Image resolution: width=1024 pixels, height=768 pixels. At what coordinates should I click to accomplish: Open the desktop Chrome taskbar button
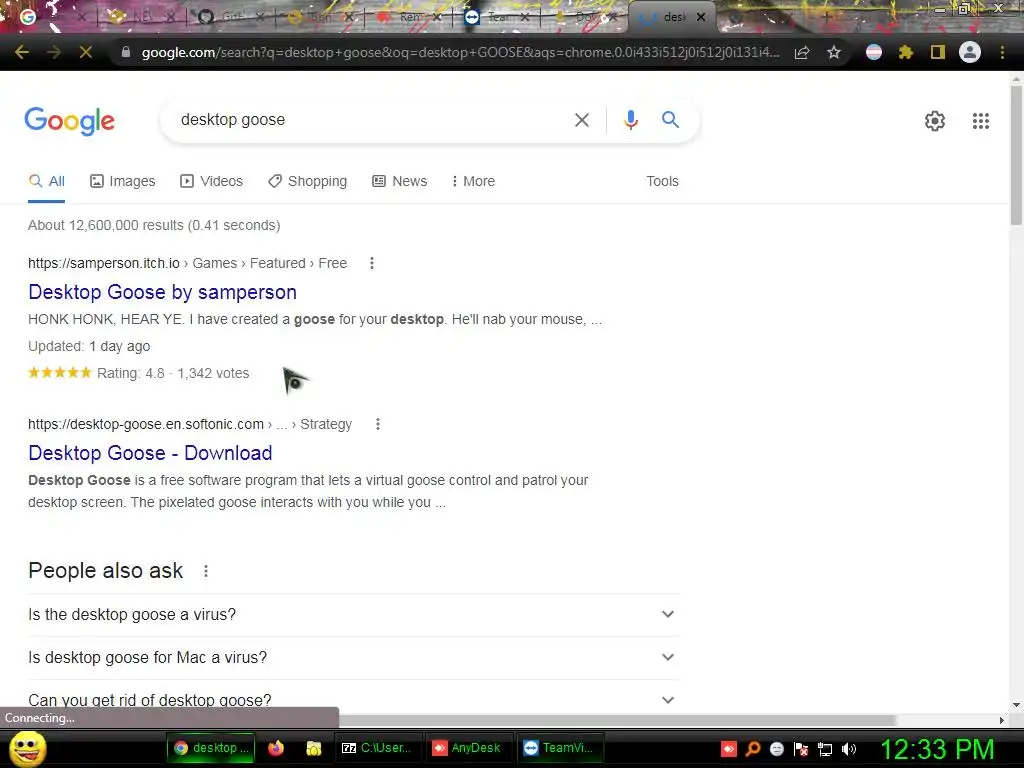[211, 748]
